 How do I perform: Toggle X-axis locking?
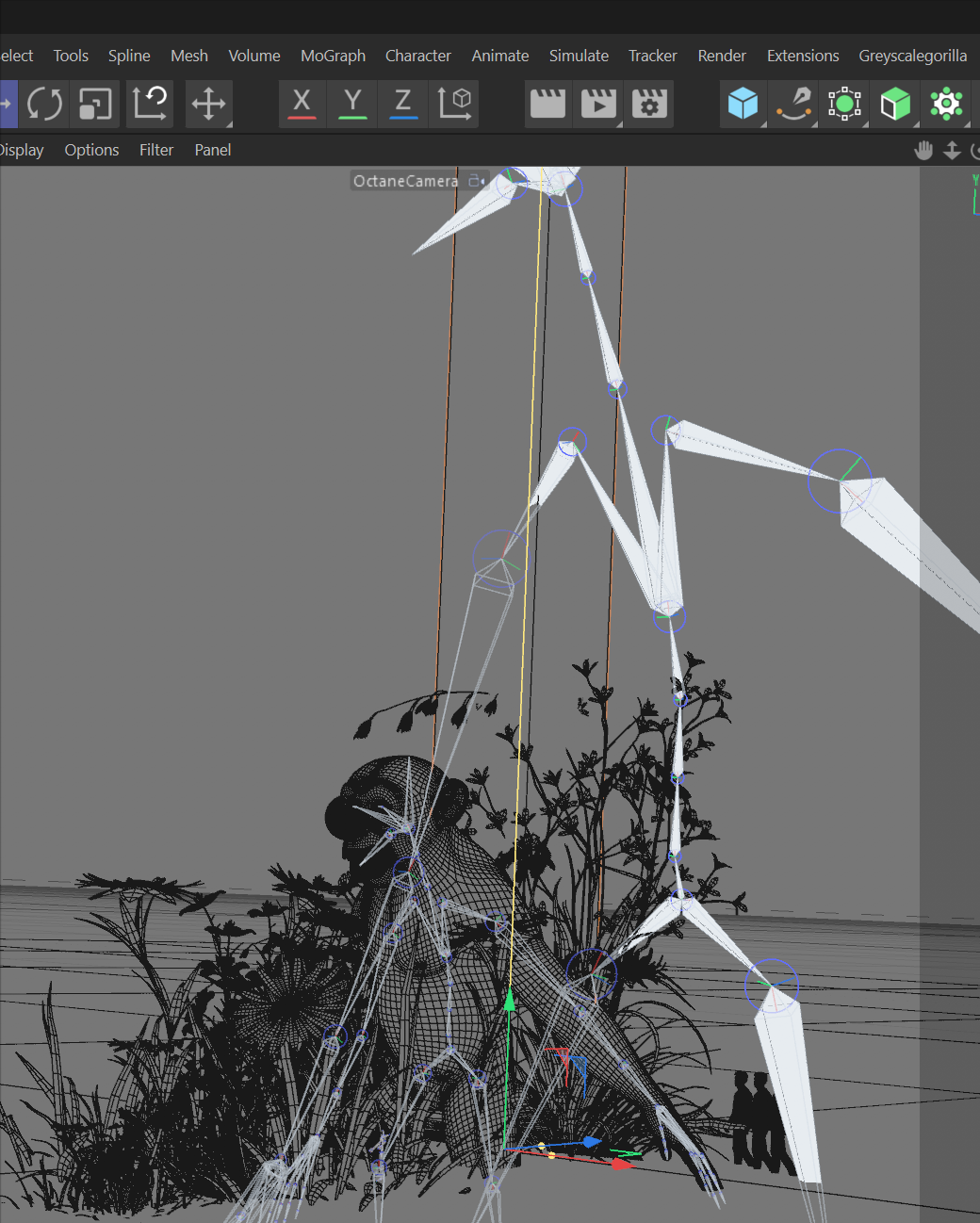pyautogui.click(x=301, y=104)
